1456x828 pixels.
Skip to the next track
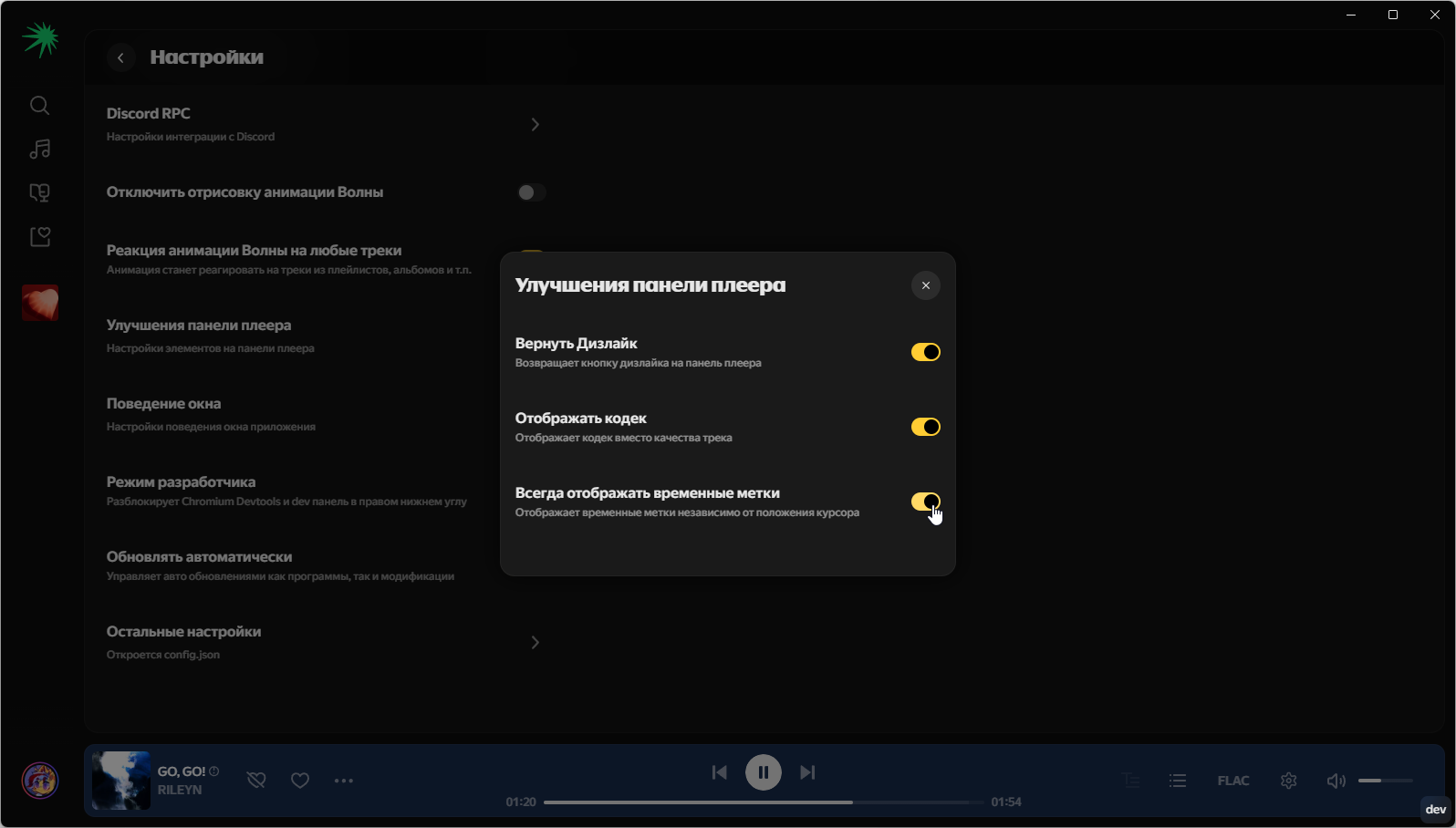pos(807,772)
